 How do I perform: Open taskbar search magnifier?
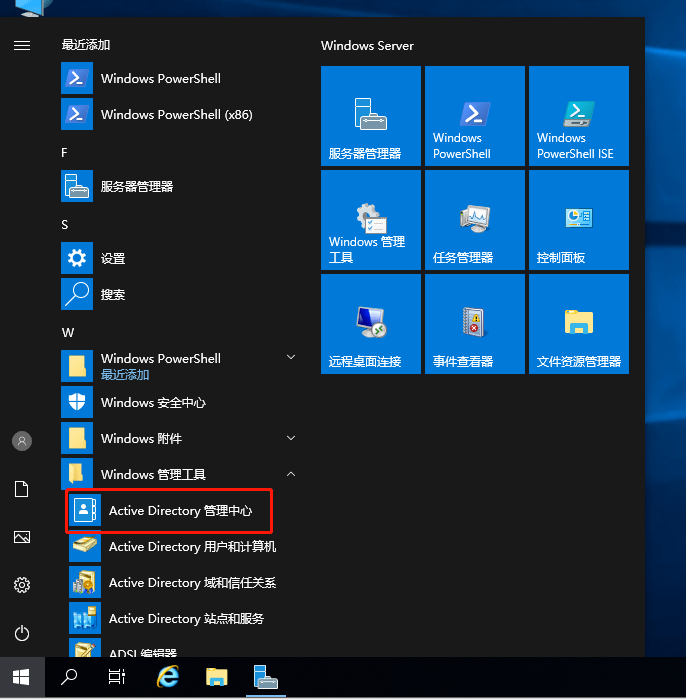[69, 677]
